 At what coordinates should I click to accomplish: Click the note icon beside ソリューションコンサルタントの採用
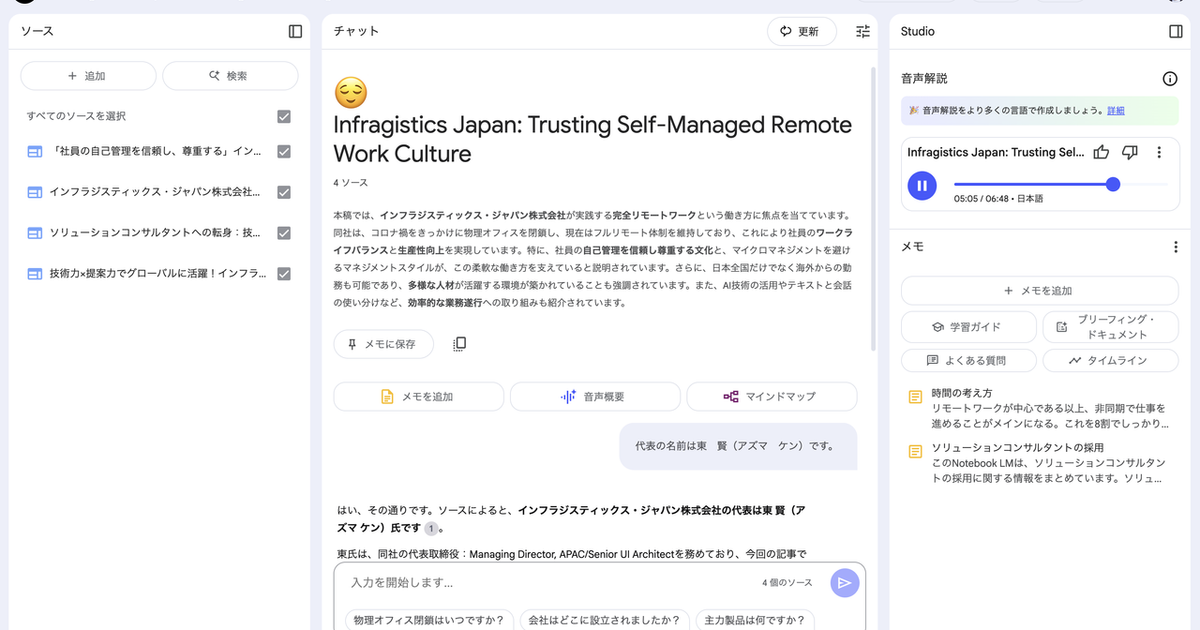pyautogui.click(x=915, y=452)
